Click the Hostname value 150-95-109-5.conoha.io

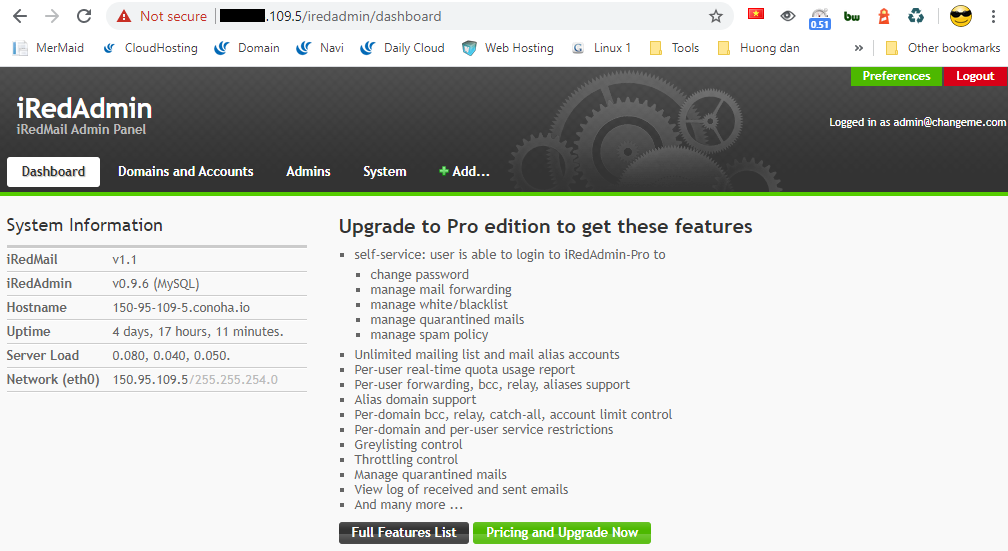point(181,307)
